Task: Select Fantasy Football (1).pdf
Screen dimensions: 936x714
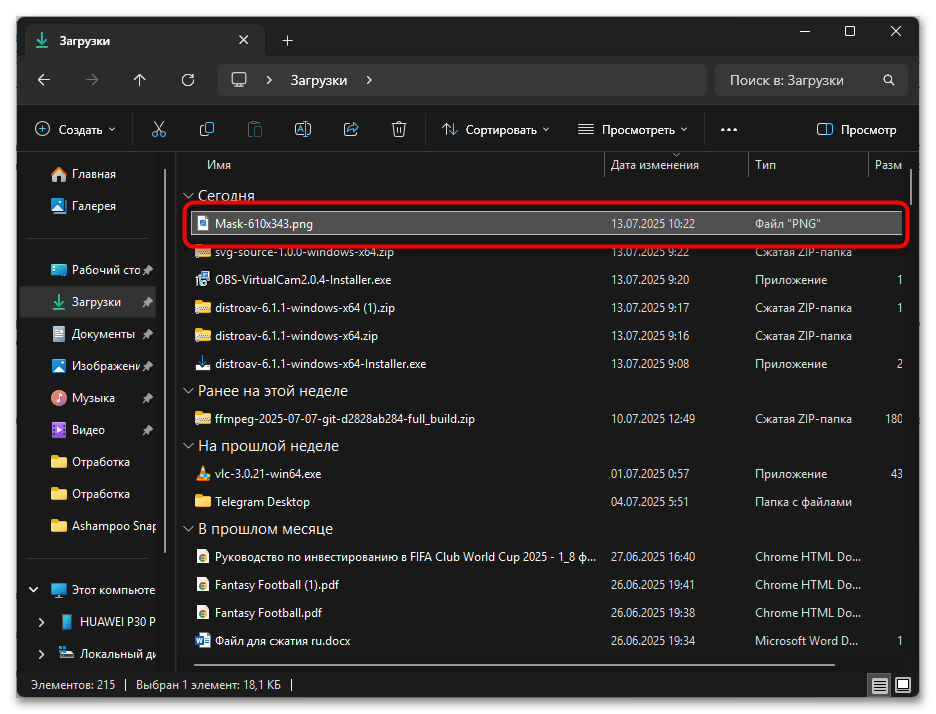Action: coord(546,584)
